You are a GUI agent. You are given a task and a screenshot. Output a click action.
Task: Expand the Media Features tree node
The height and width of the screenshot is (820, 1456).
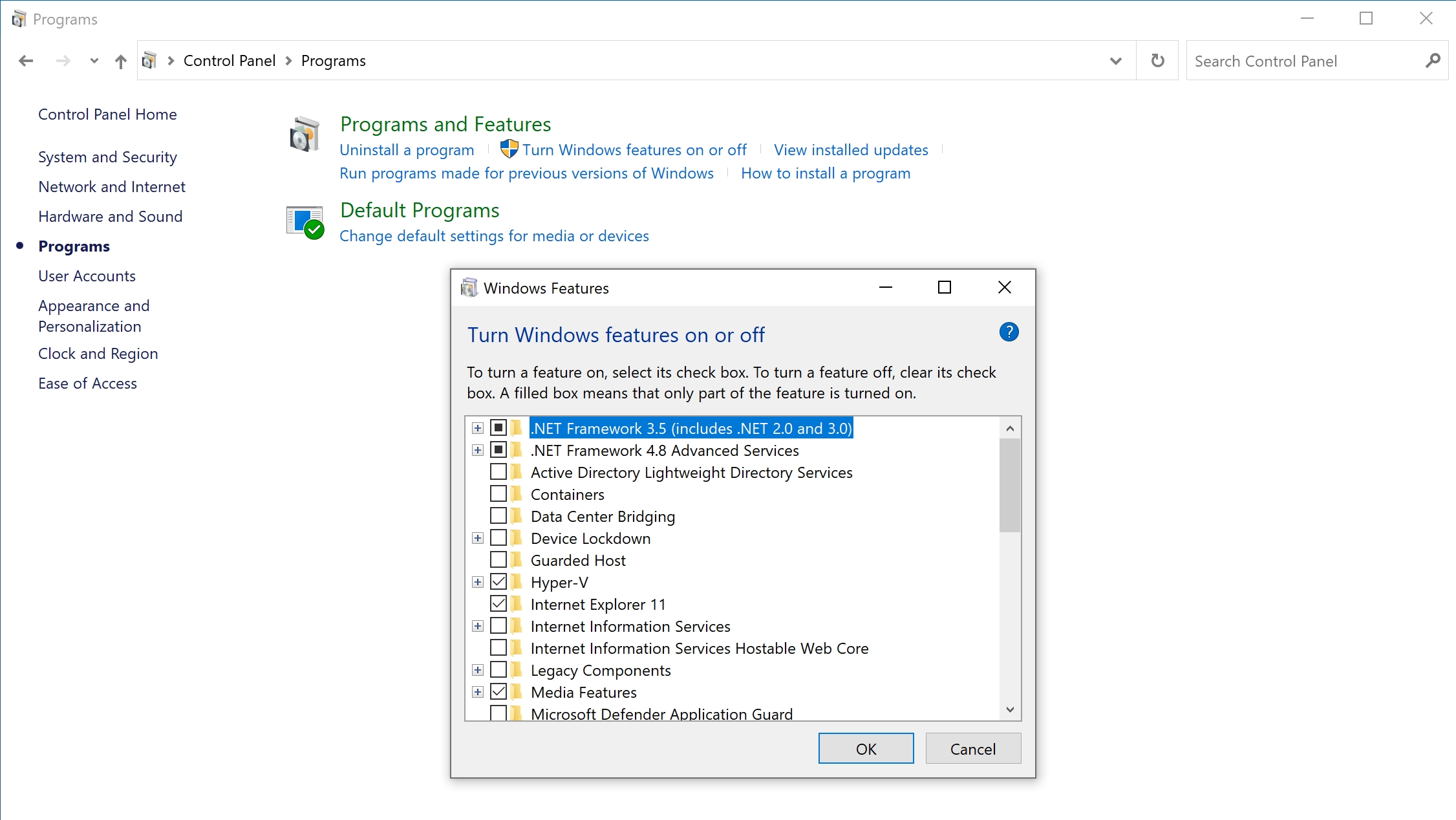[478, 692]
